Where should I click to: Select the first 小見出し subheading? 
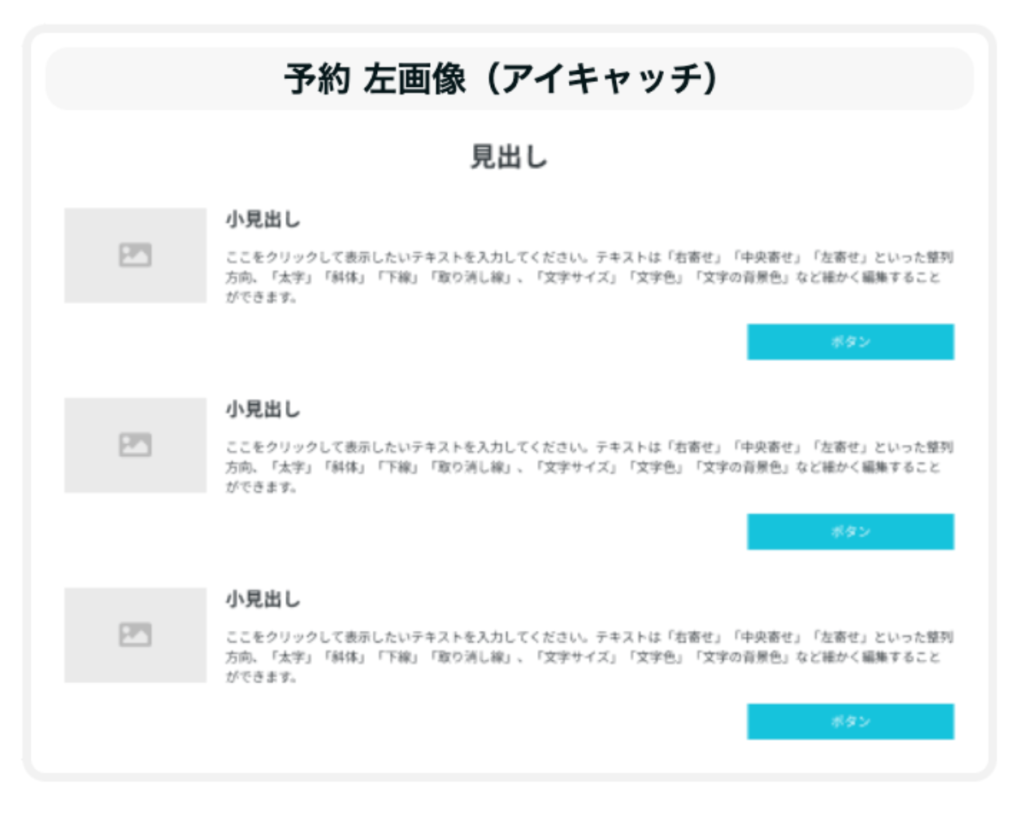point(262,220)
